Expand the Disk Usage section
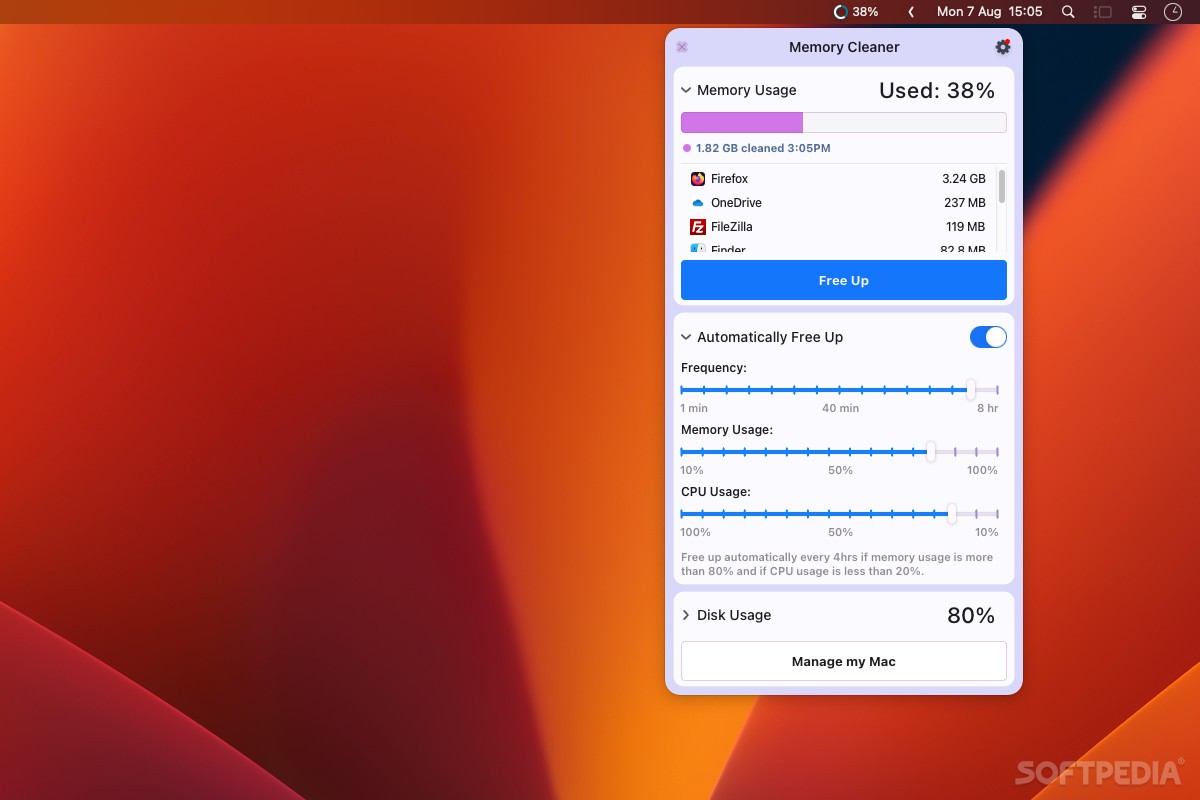 [x=686, y=615]
